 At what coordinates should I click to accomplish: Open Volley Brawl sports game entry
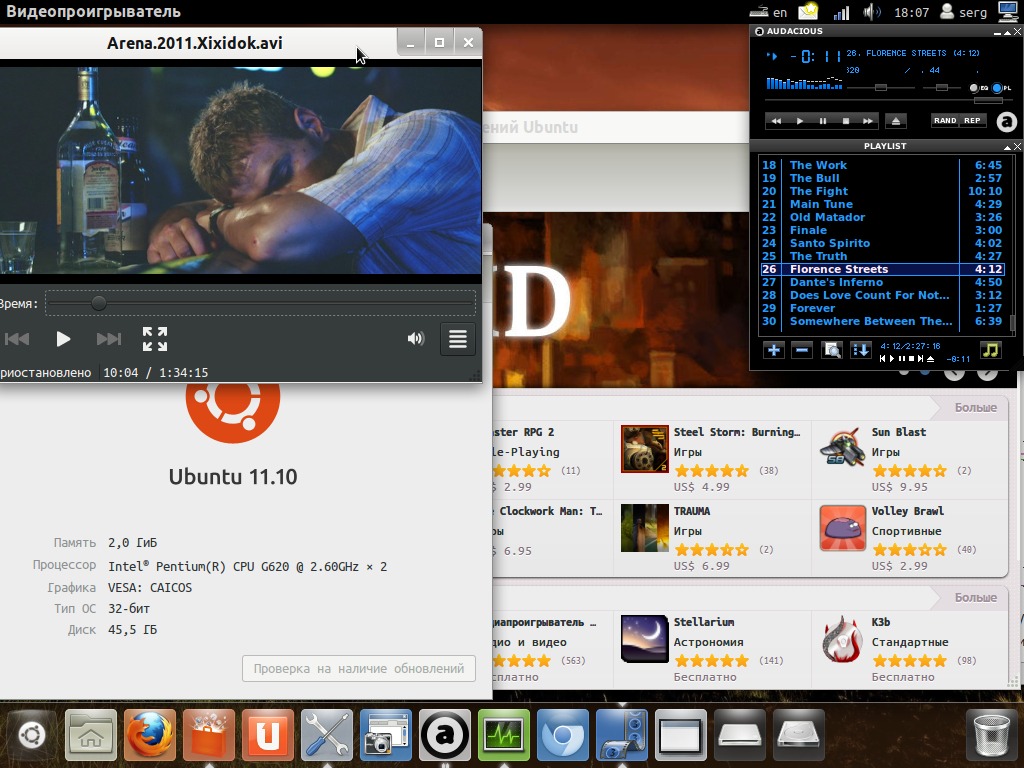point(909,538)
